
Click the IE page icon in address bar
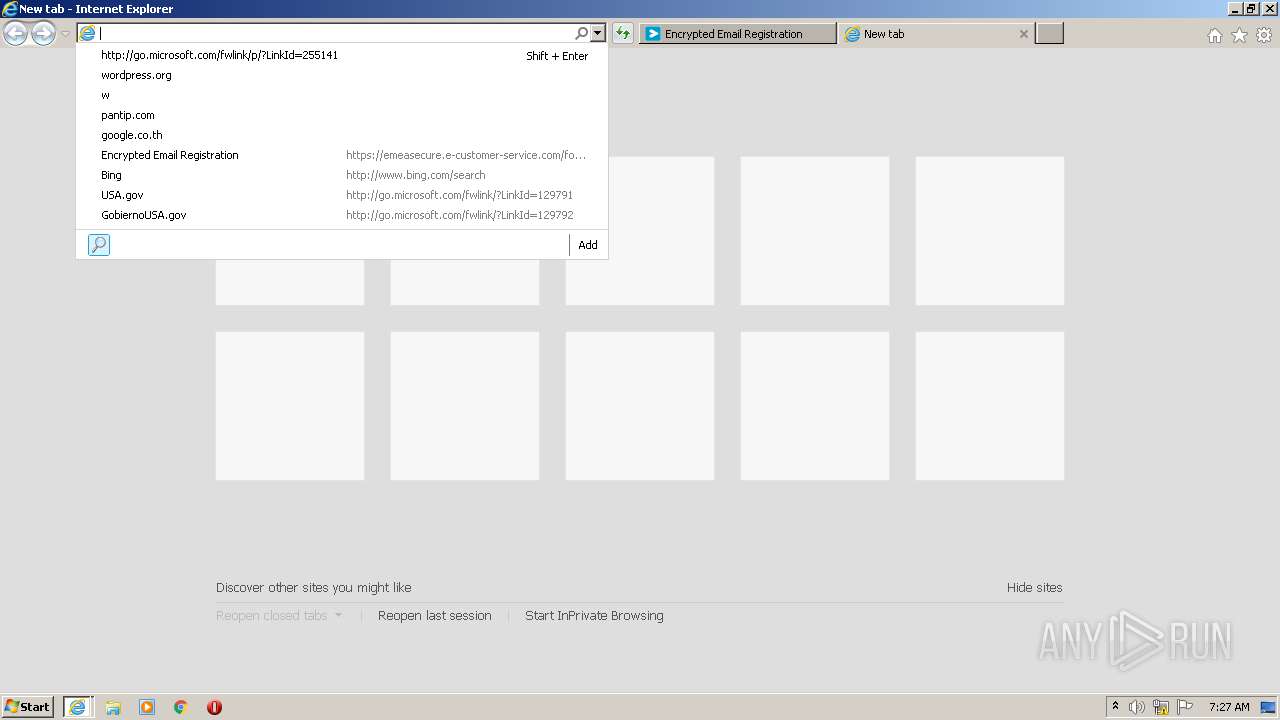click(87, 33)
